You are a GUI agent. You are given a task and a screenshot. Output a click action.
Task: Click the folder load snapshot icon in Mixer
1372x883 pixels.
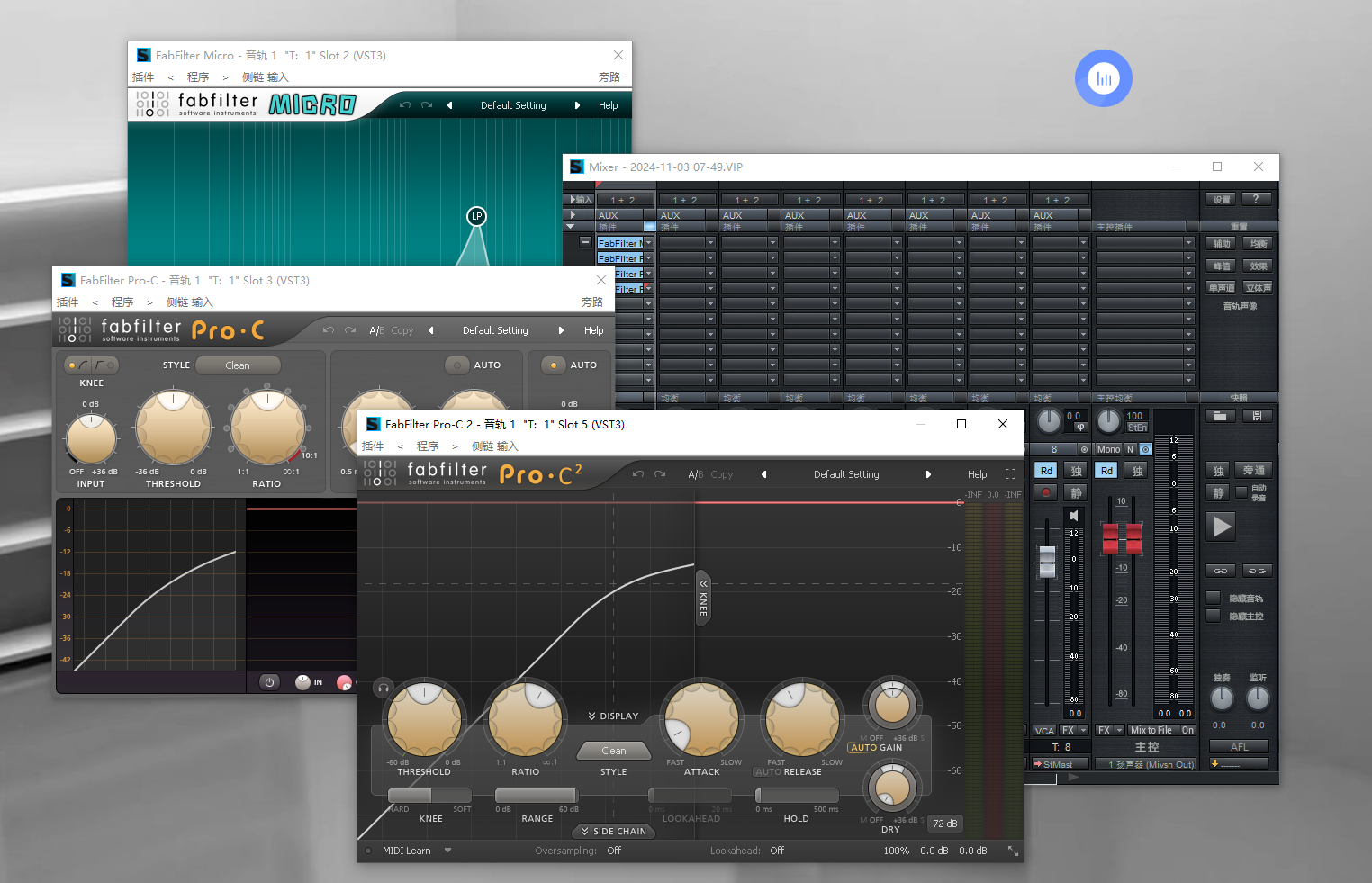pos(1220,416)
